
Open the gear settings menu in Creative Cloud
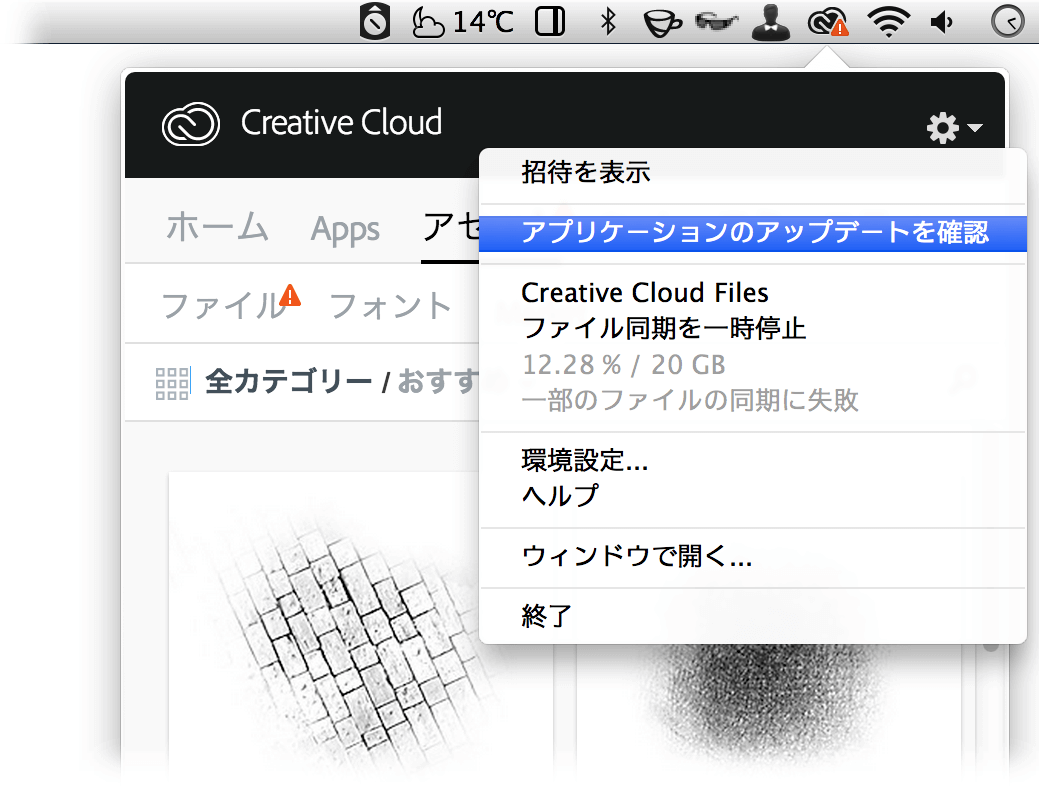pyautogui.click(x=954, y=127)
